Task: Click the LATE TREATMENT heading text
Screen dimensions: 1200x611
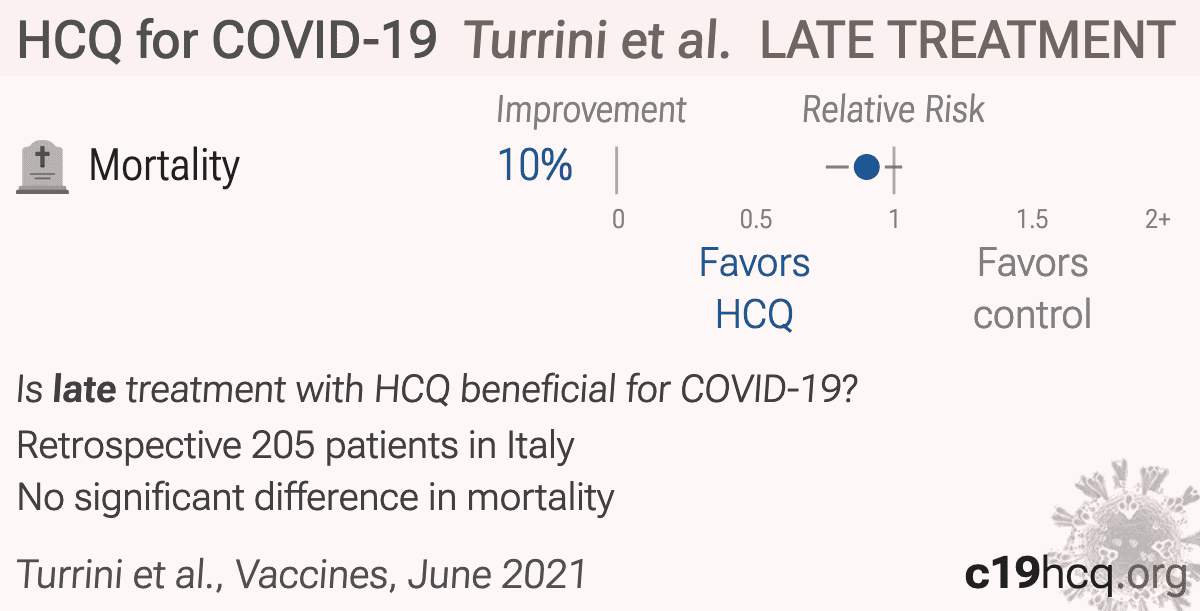Action: coord(968,40)
